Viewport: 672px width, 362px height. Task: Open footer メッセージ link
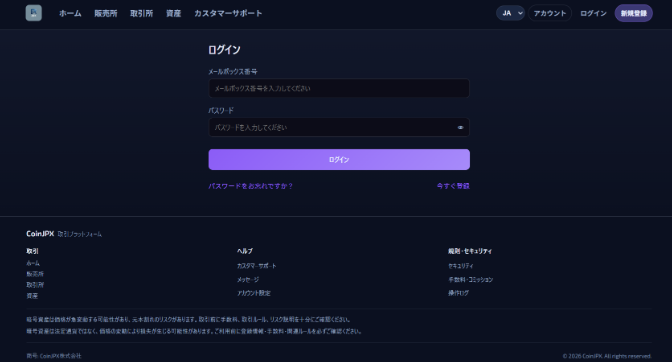point(248,279)
